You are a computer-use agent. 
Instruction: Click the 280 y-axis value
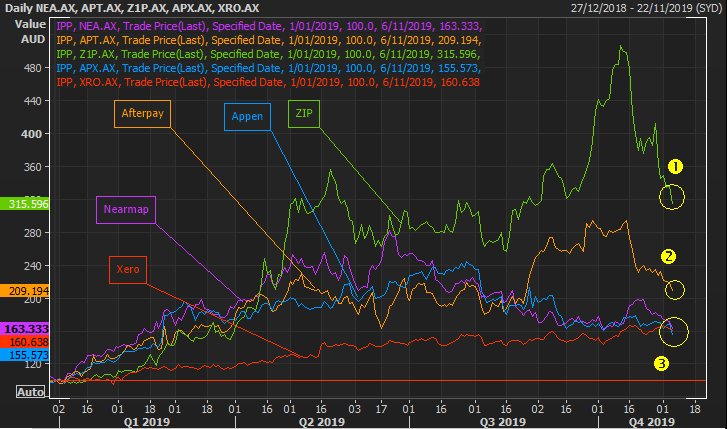(32, 233)
